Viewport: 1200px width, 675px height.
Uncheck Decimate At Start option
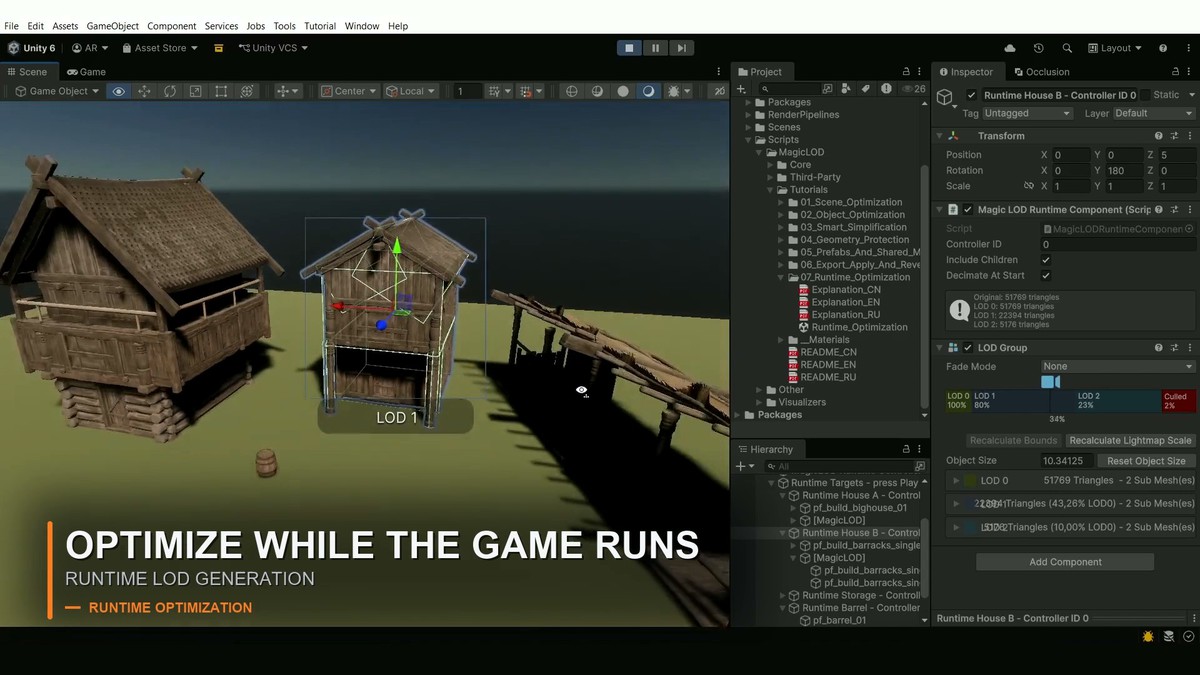coord(1046,275)
